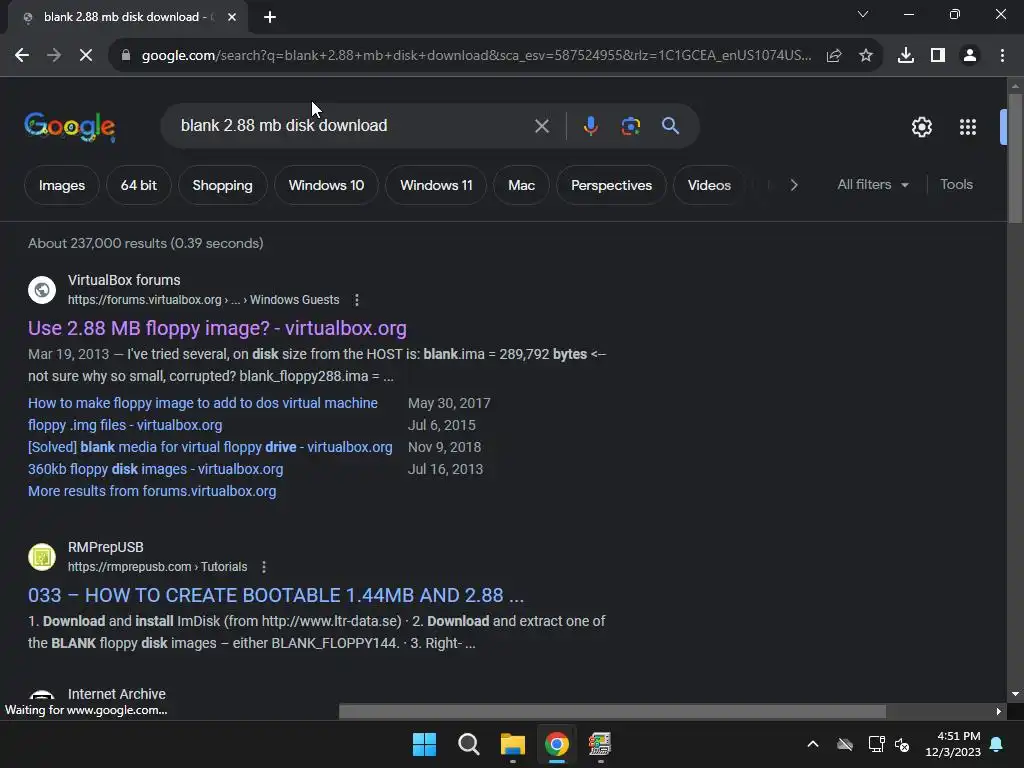Open Google quick settings gear
The image size is (1024, 768).
921,127
